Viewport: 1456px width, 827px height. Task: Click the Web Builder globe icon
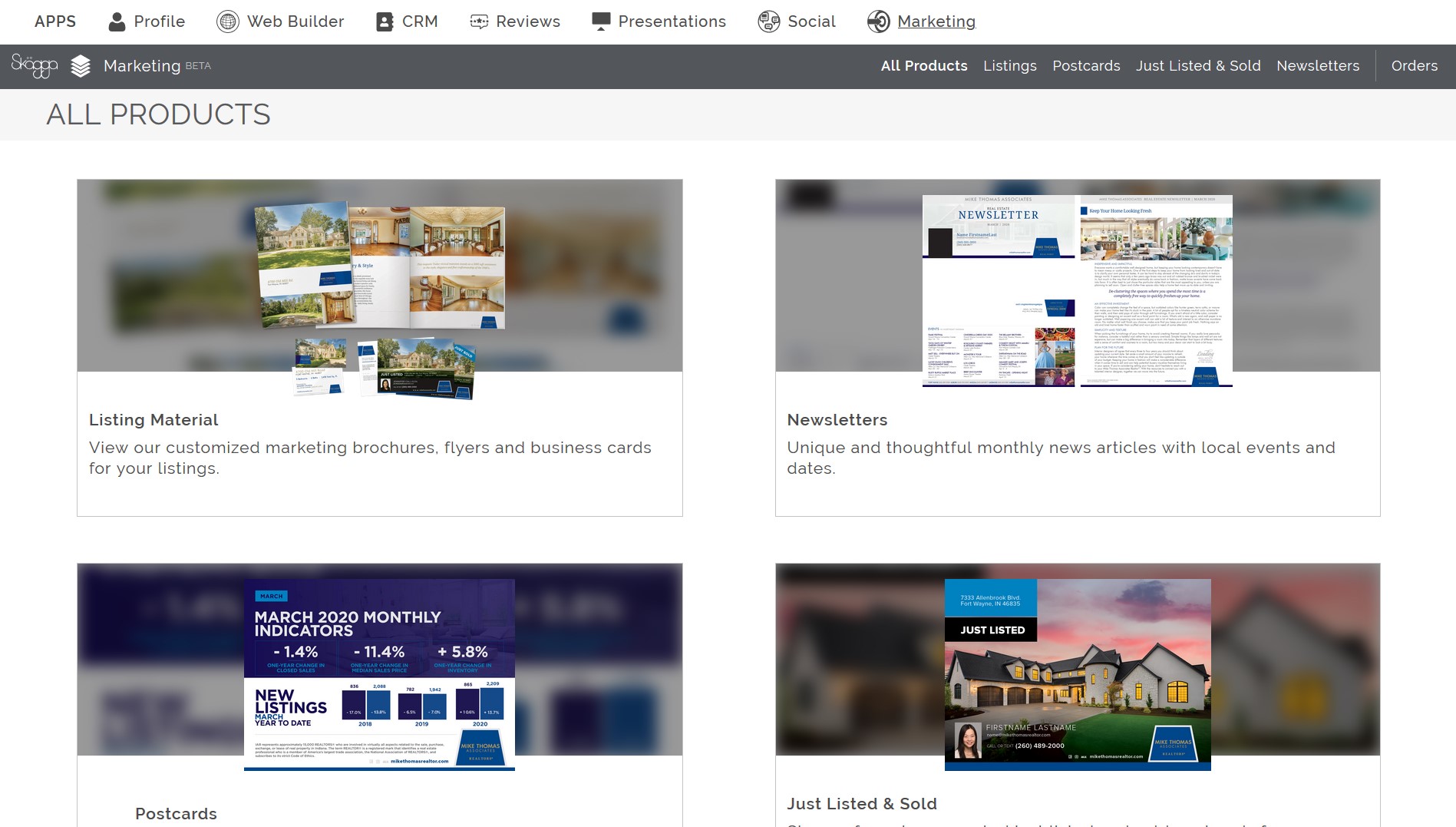pyautogui.click(x=228, y=22)
